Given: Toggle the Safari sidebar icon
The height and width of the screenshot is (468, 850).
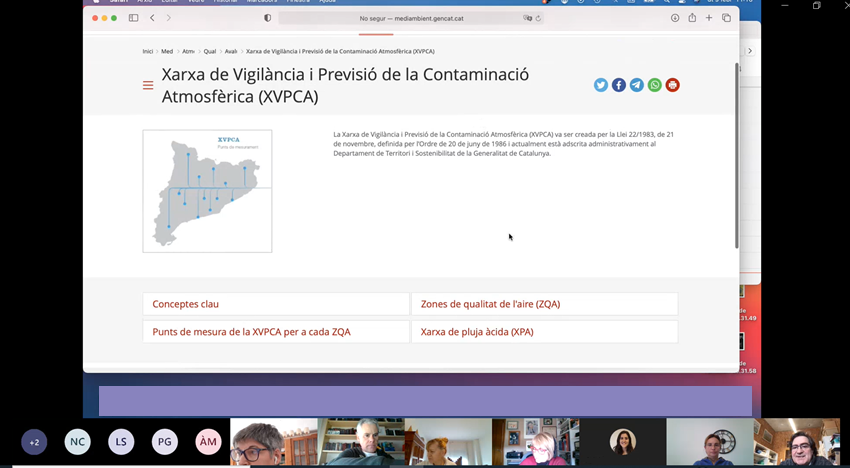Looking at the screenshot, I should pyautogui.click(x=133, y=18).
